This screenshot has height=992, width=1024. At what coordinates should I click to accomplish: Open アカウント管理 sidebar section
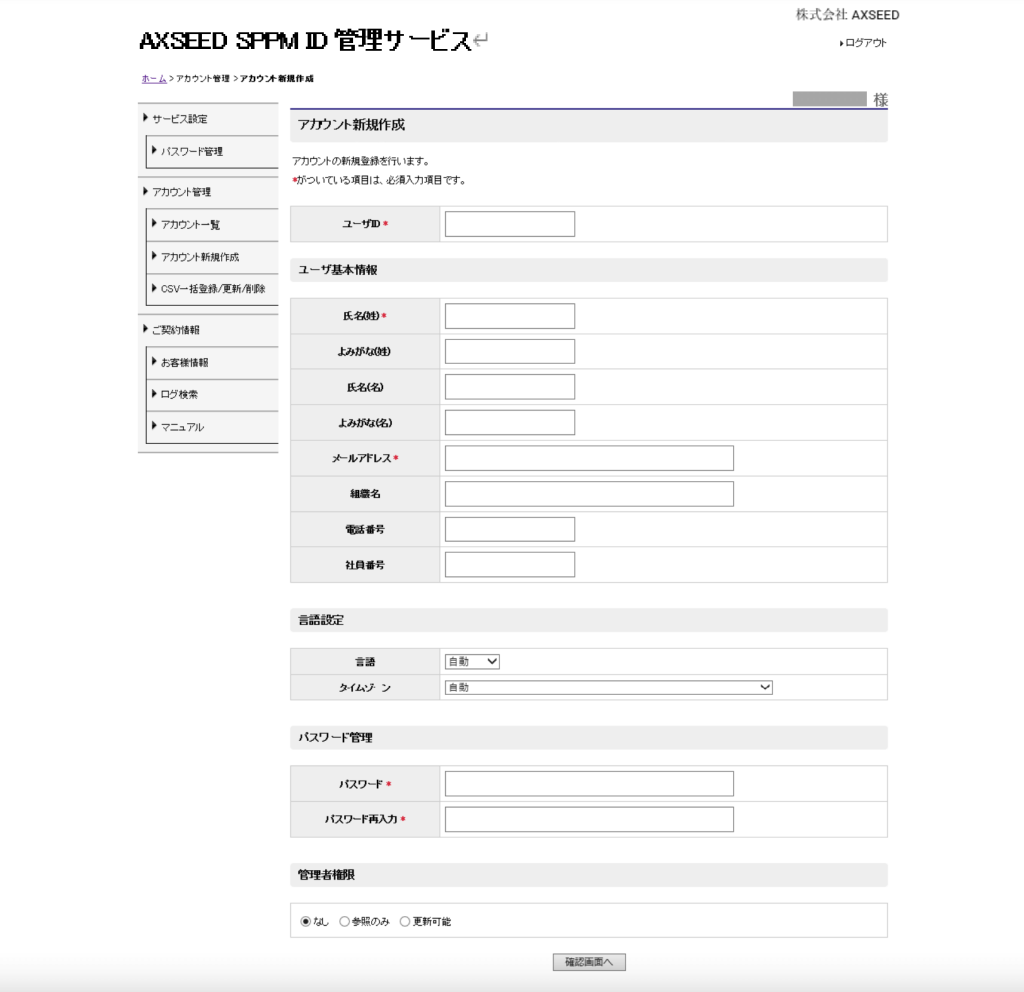pyautogui.click(x=182, y=192)
